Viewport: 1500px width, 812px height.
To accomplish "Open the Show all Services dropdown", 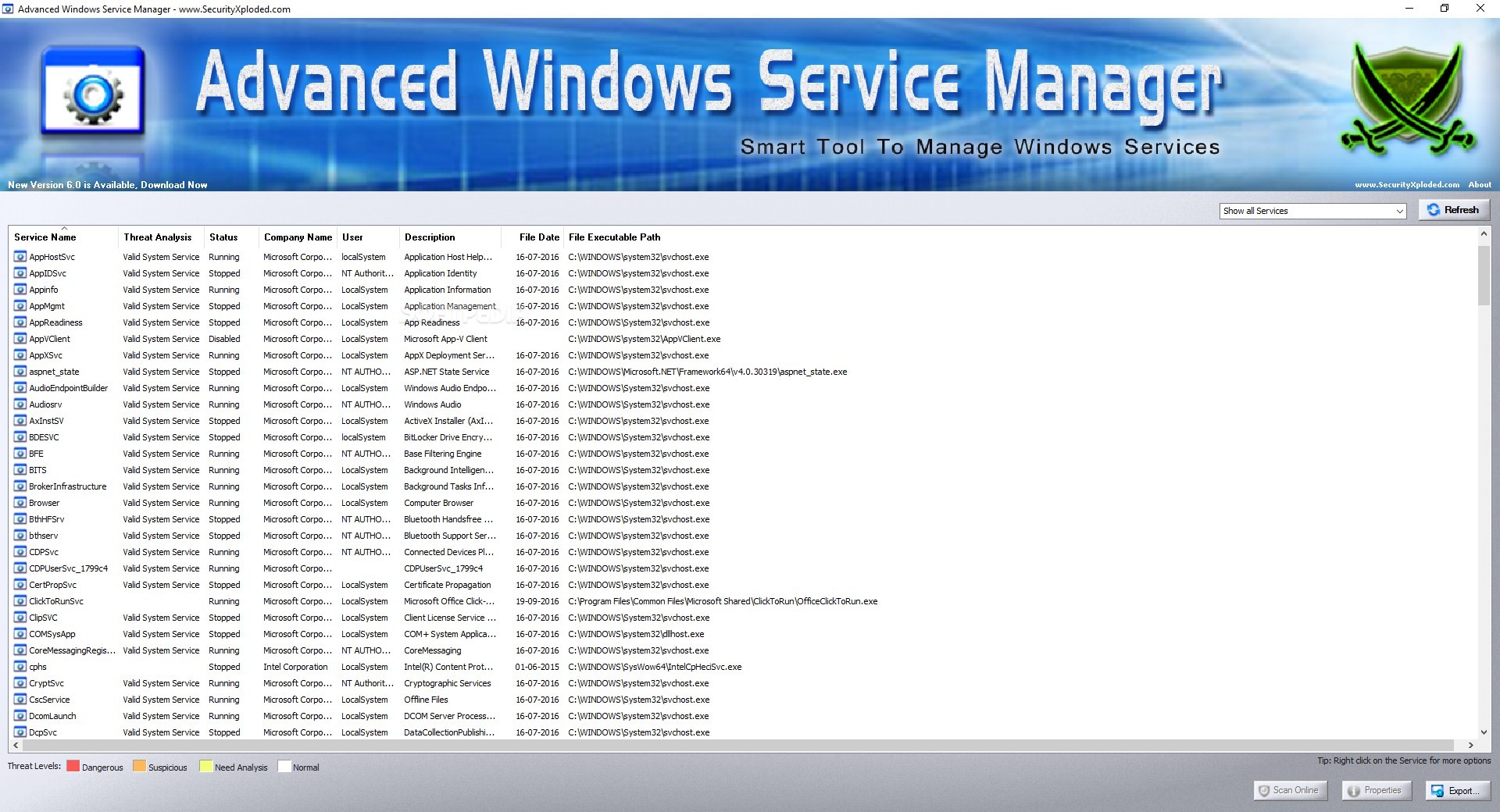I will pos(1312,211).
